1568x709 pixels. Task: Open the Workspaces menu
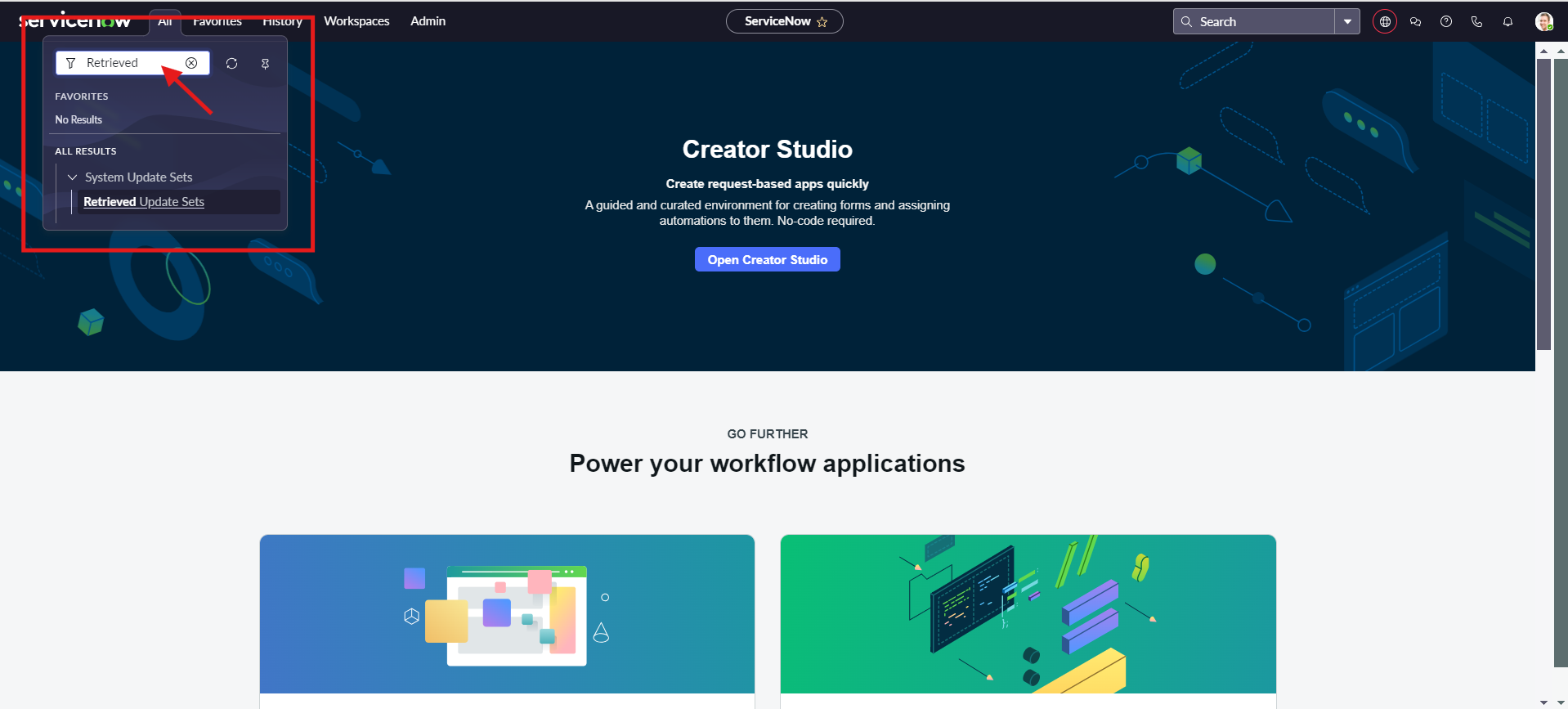(x=356, y=21)
